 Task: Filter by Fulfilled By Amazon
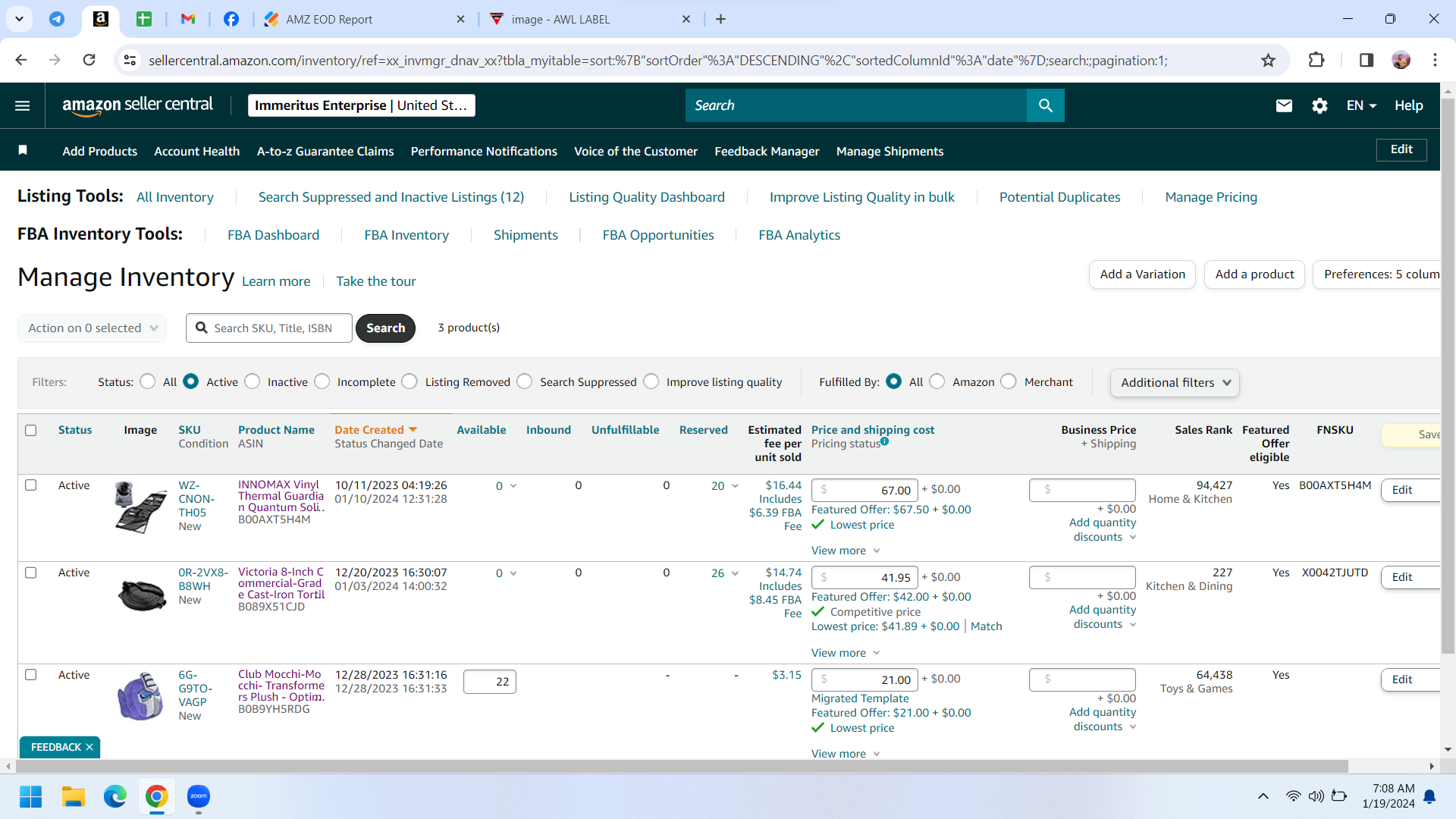tap(937, 381)
